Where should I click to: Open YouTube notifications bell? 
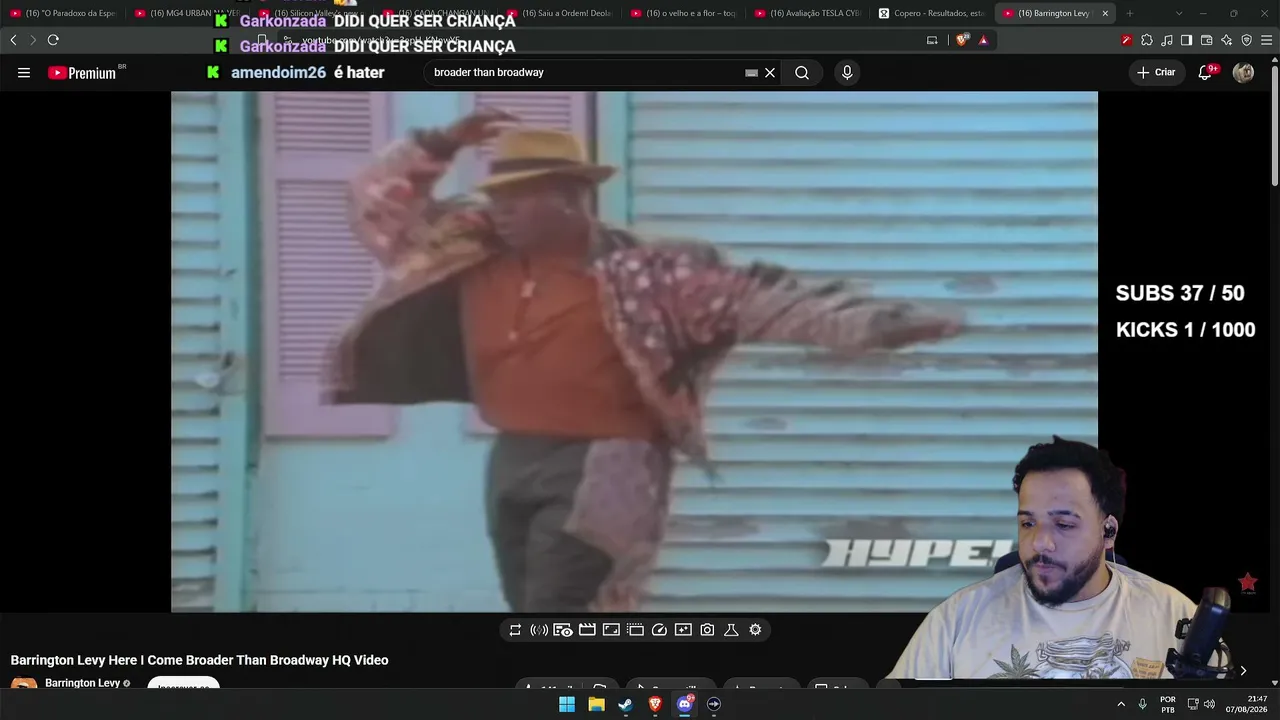pos(1206,72)
